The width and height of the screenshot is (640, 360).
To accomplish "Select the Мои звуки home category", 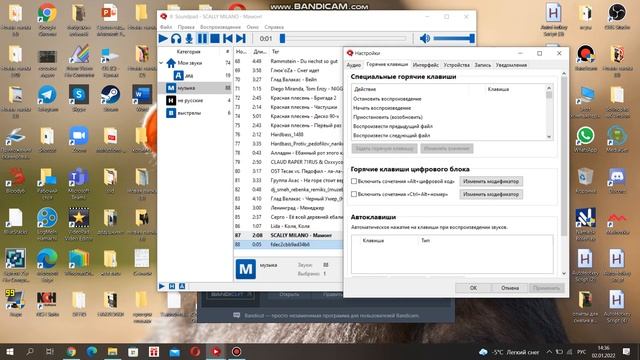I will pos(190,63).
